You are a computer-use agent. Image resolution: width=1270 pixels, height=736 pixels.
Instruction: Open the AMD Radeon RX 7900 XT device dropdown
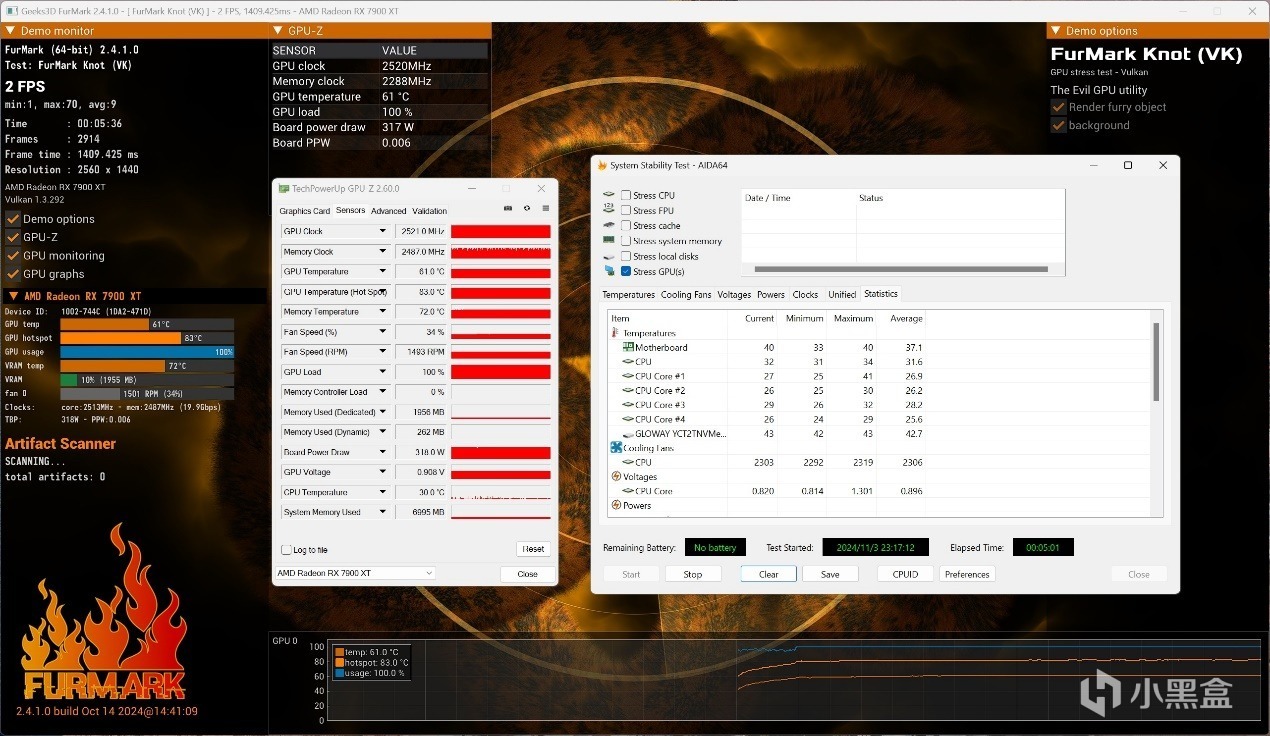(x=355, y=573)
